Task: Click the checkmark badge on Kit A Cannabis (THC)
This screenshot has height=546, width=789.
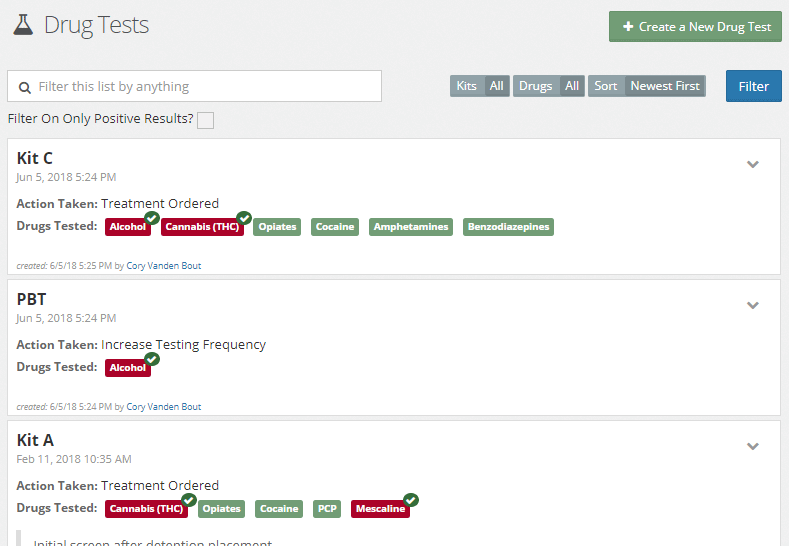Action: pos(189,500)
